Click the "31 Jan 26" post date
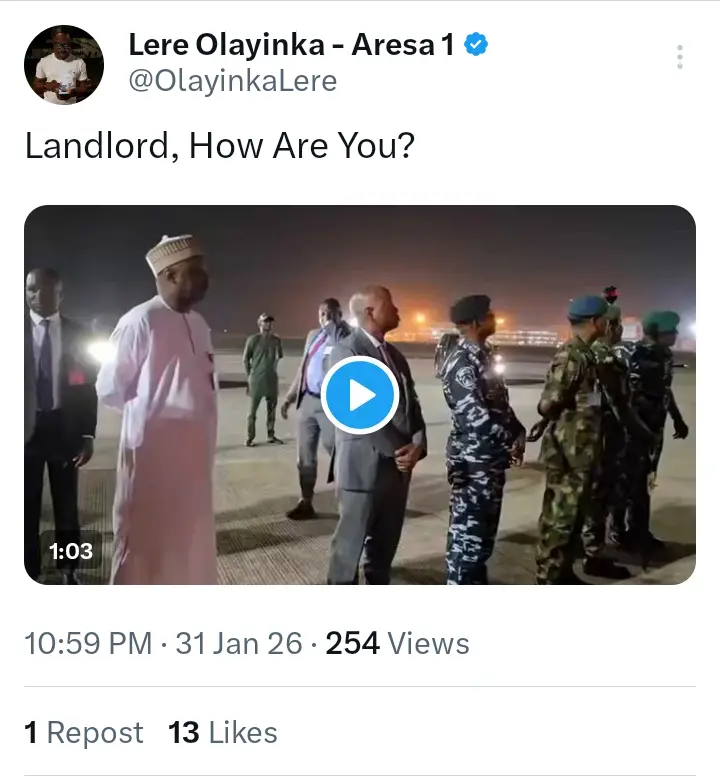Screen dimensions: 720x780 pos(238,643)
